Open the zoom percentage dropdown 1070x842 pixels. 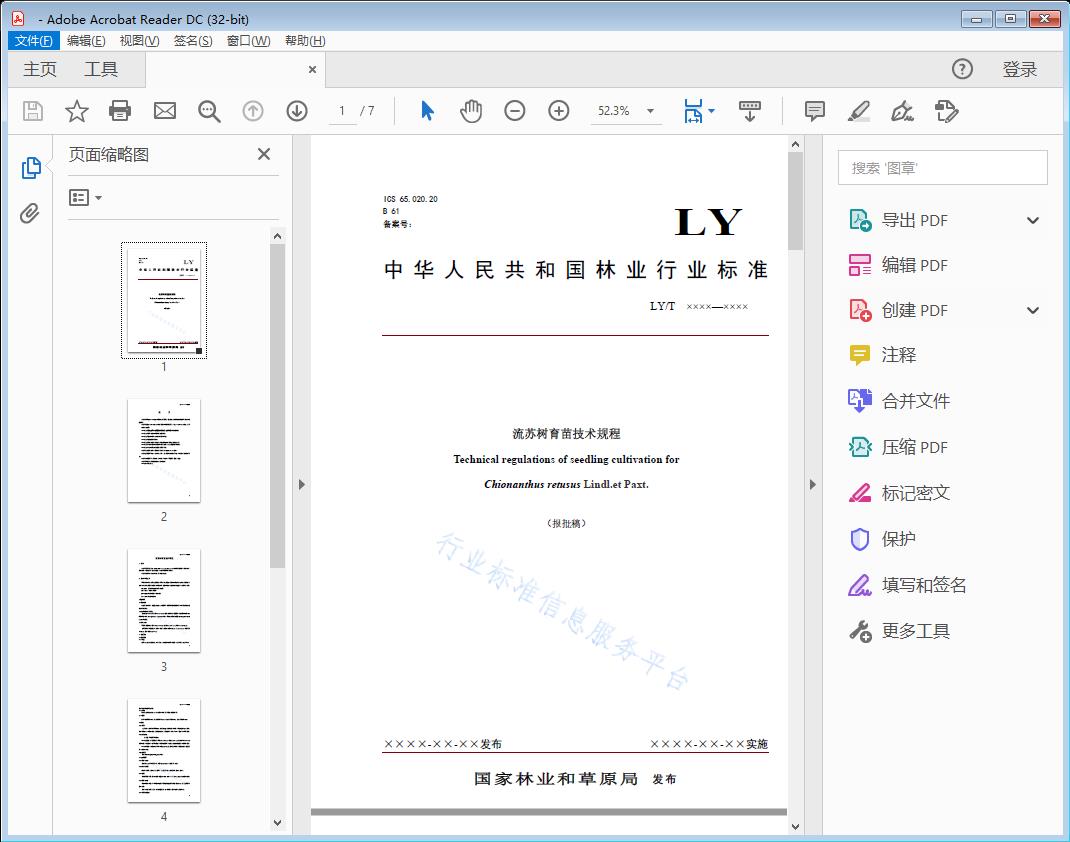pos(650,111)
